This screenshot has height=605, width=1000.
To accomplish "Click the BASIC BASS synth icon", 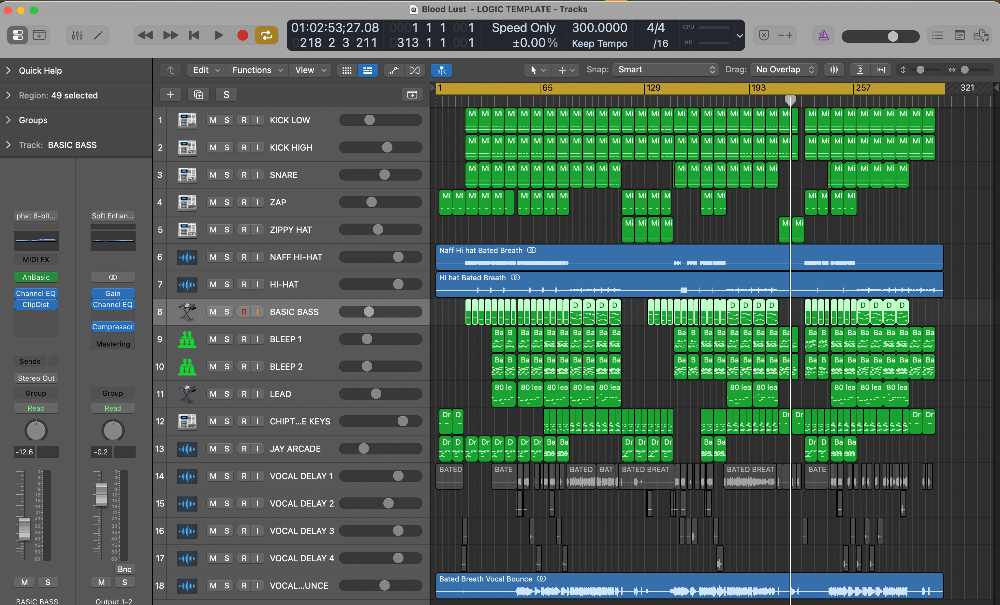I will (187, 312).
